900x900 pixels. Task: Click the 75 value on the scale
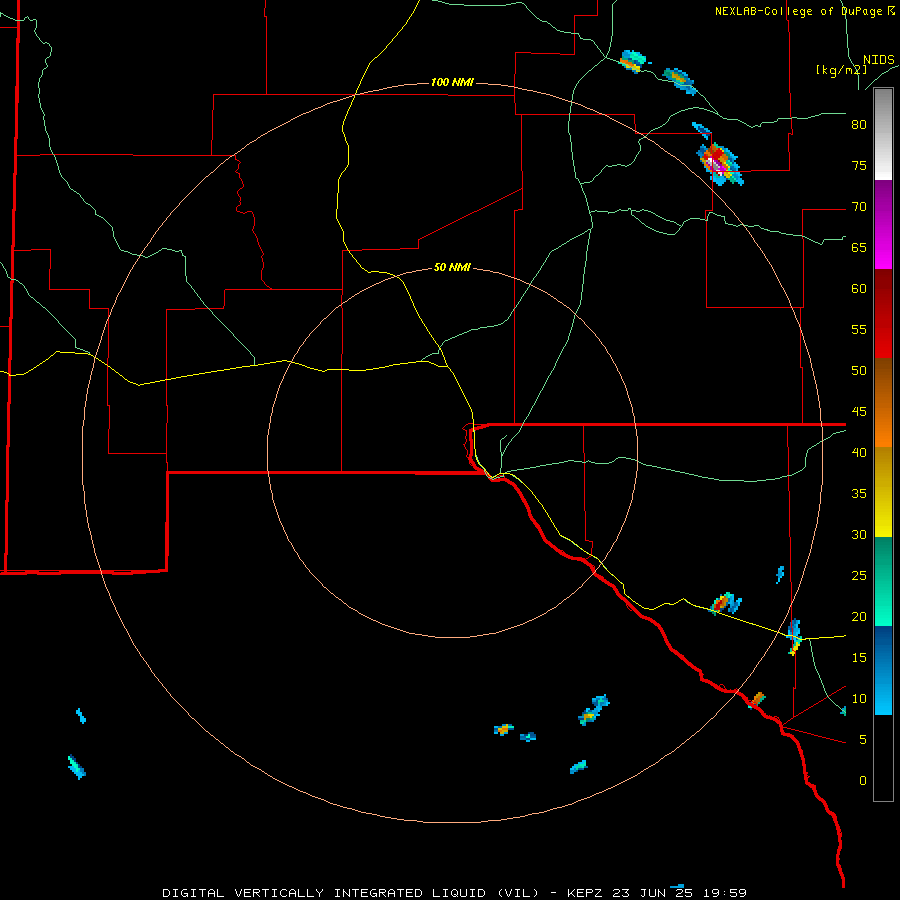click(859, 165)
